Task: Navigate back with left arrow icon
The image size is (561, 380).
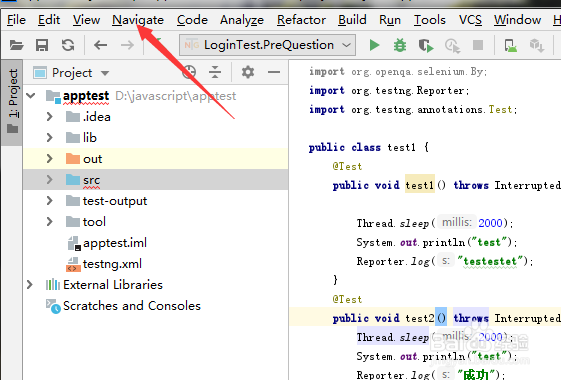Action: pyautogui.click(x=101, y=45)
